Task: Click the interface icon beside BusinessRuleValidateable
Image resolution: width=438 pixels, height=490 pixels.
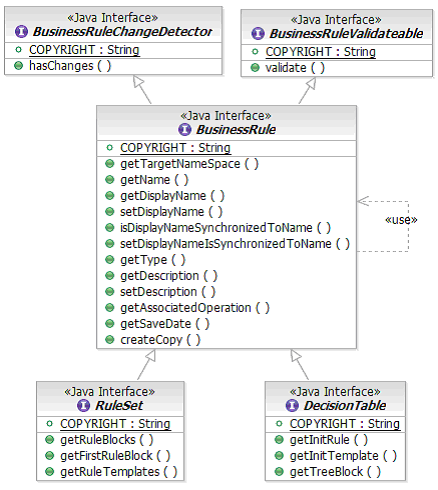Action: 258,33
